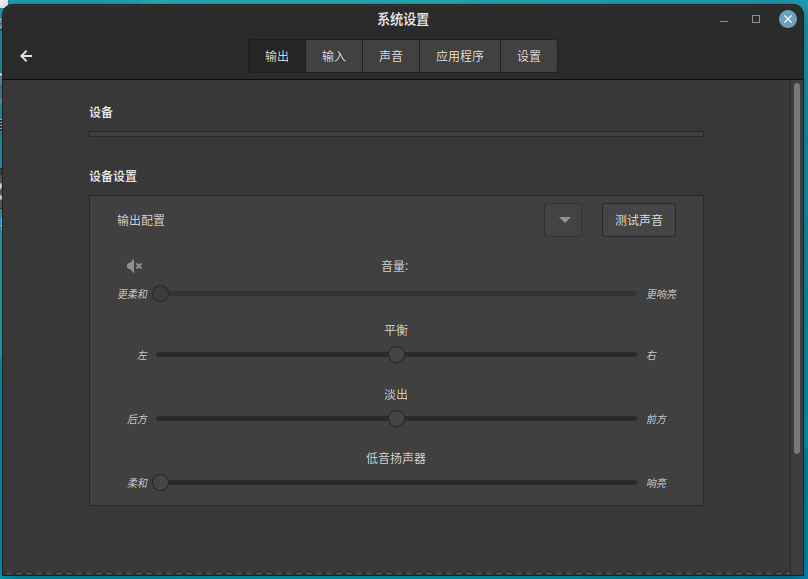Click the 柔和 label of the subwoofer slider

click(137, 483)
